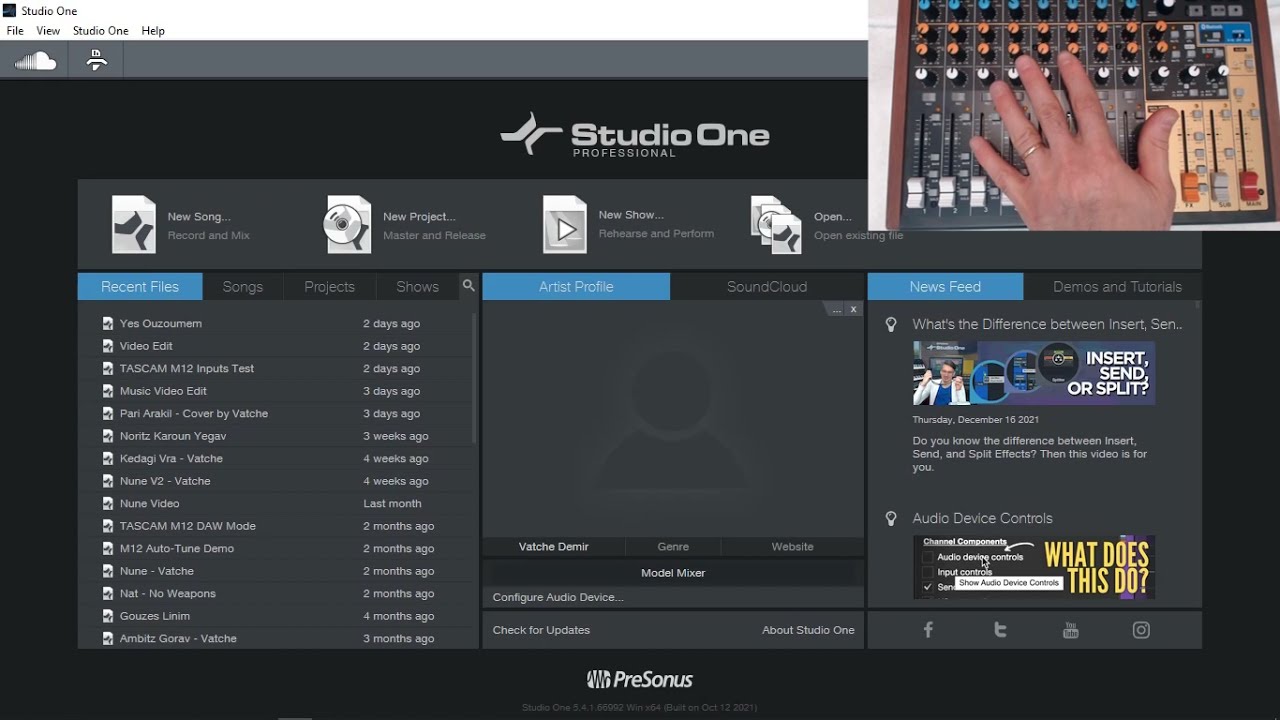Switch to the Shows tab
The height and width of the screenshot is (720, 1280).
coord(417,286)
